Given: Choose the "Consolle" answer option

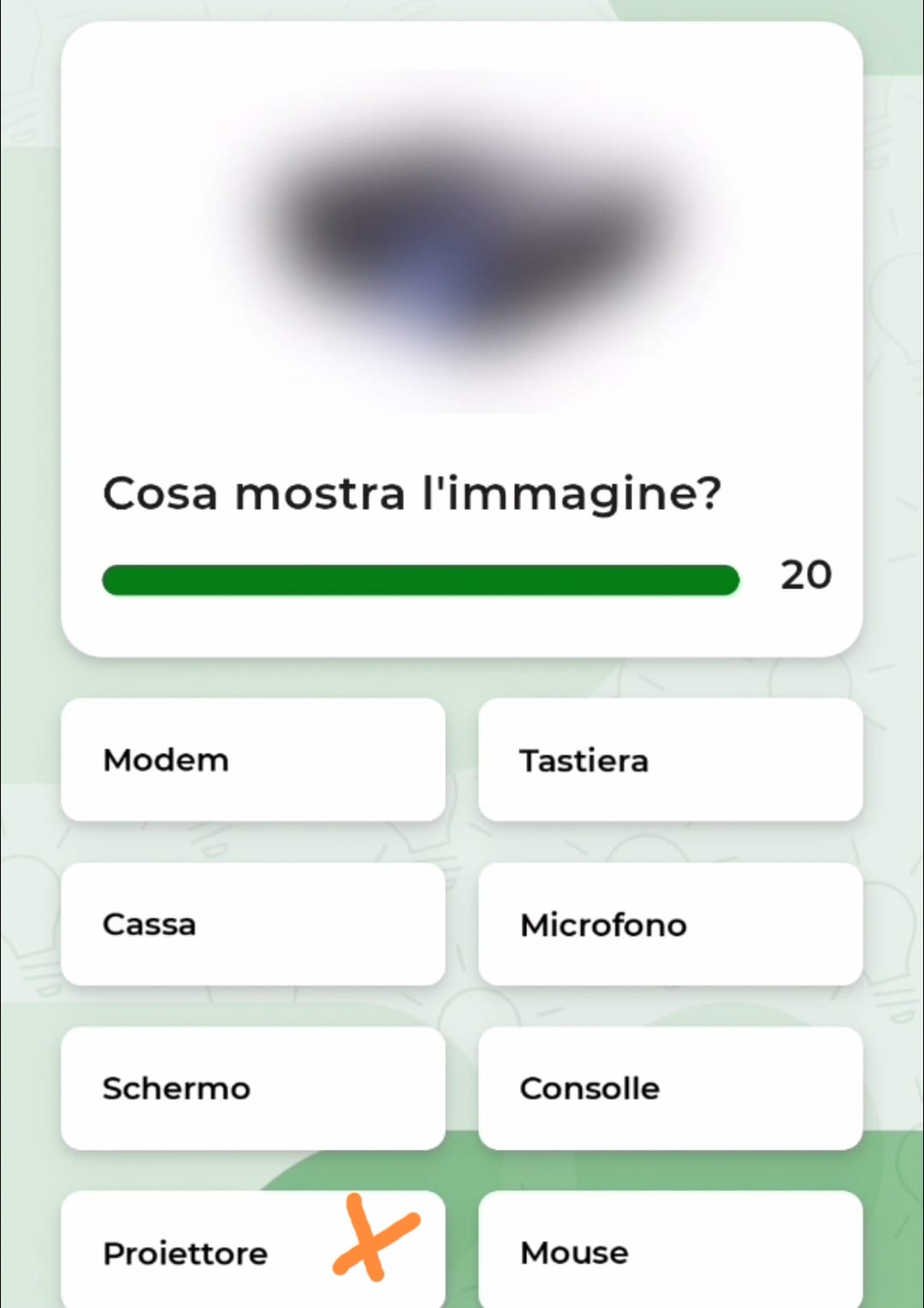Looking at the screenshot, I should (670, 1088).
